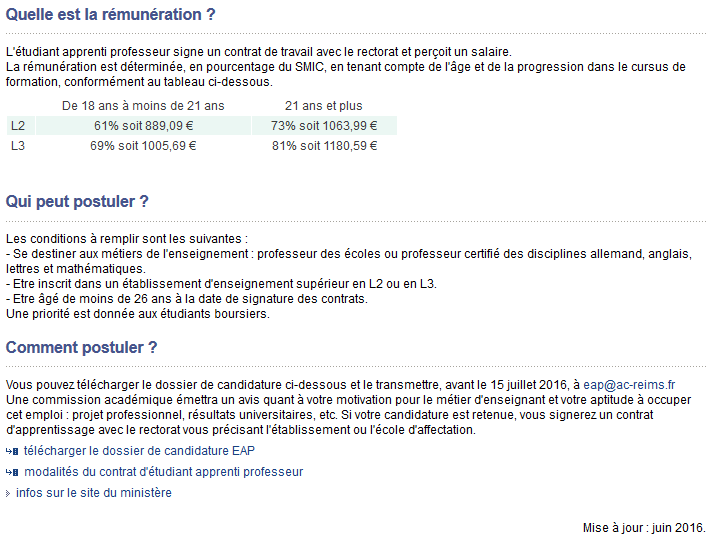The image size is (716, 546).
Task: Click the download icon beside 'télécharger le dossier'
Action: point(12,452)
